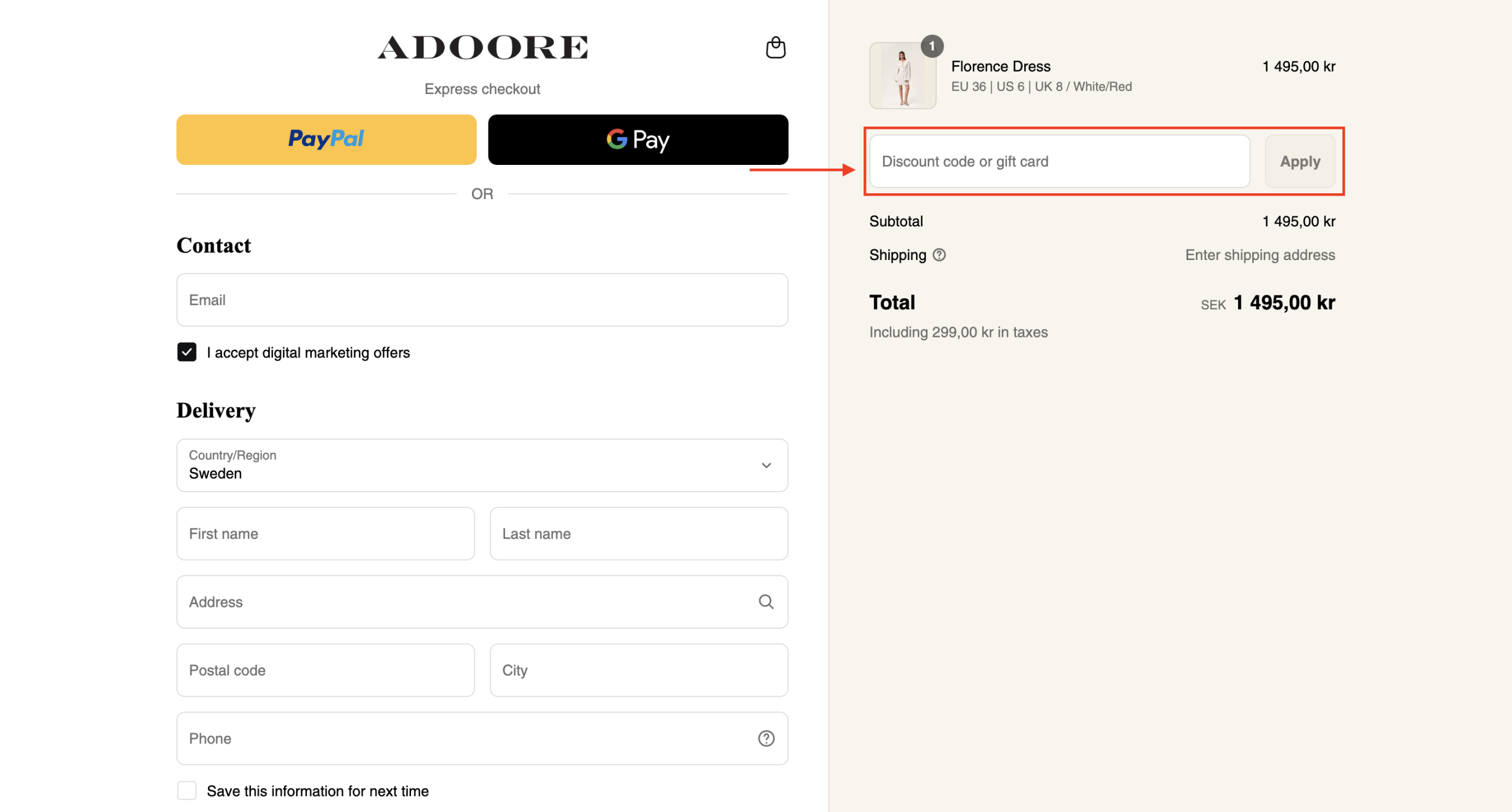Click 'Enter shipping address' text
This screenshot has height=812, width=1512.
click(x=1260, y=255)
